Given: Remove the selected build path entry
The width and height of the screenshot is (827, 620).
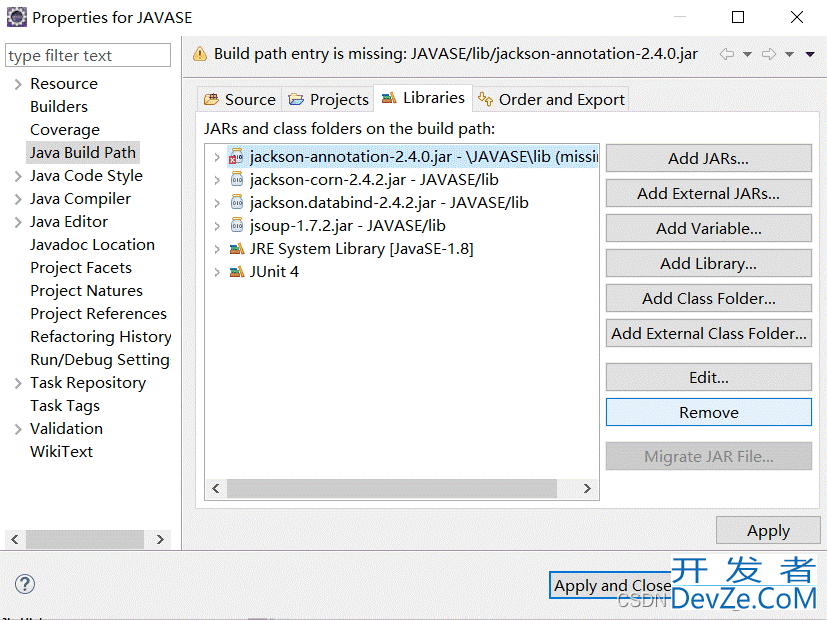Looking at the screenshot, I should pyautogui.click(x=708, y=412).
